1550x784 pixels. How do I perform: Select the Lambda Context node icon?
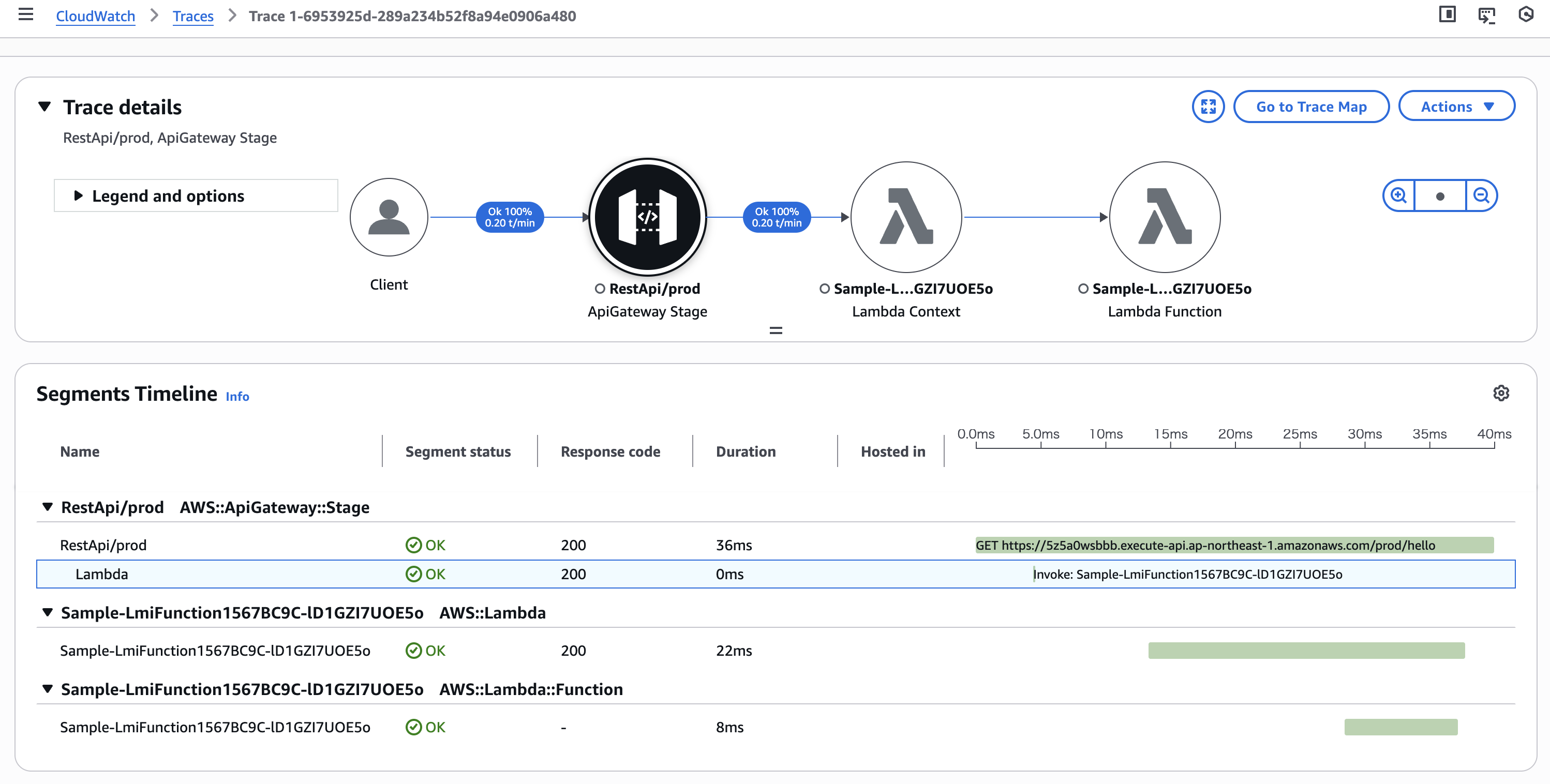coord(905,217)
